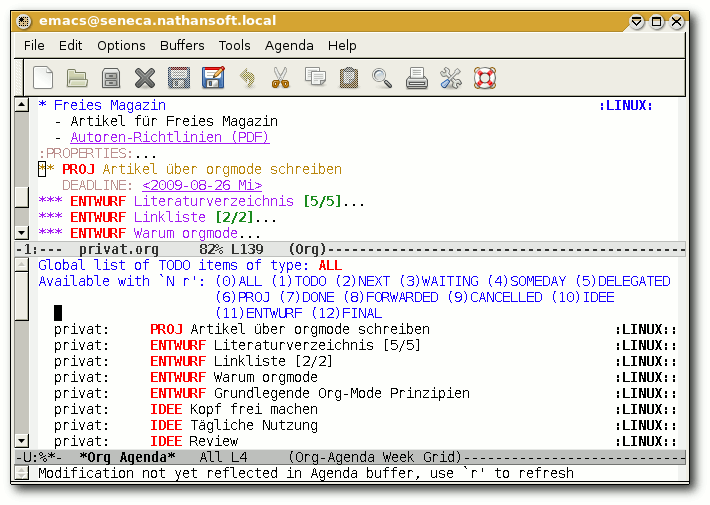This screenshot has width=710, height=505.
Task: Click the Open File folder icon
Action: pos(77,77)
